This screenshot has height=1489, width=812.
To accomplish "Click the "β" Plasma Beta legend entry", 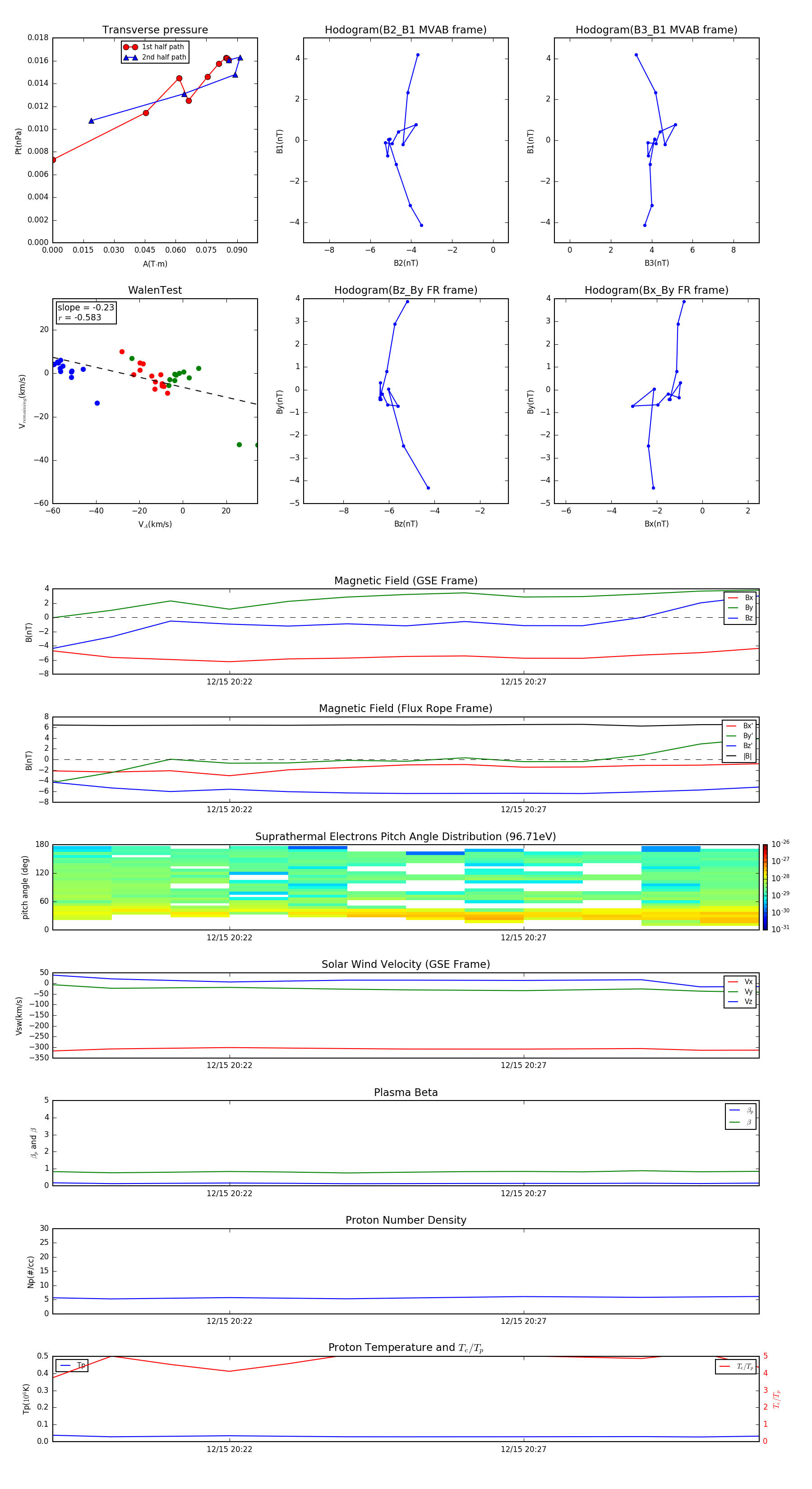I will 741,1122.
